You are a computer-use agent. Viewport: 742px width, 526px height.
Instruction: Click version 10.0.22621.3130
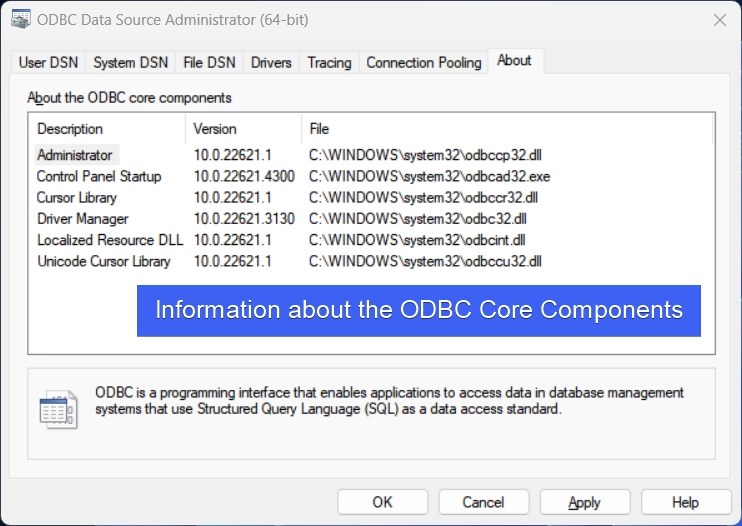(x=244, y=219)
